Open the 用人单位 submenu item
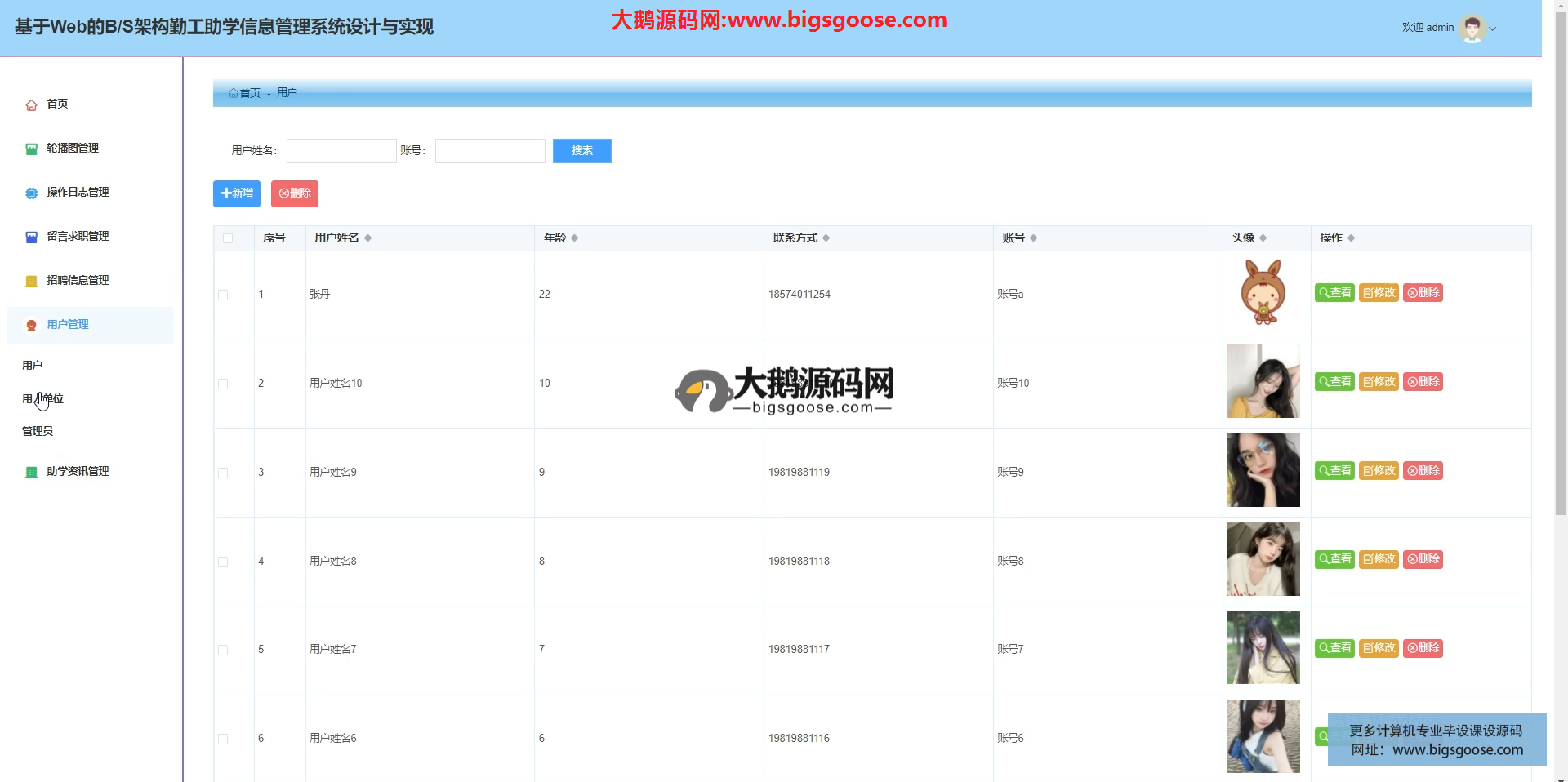Viewport: 1568px width, 782px height. point(43,399)
